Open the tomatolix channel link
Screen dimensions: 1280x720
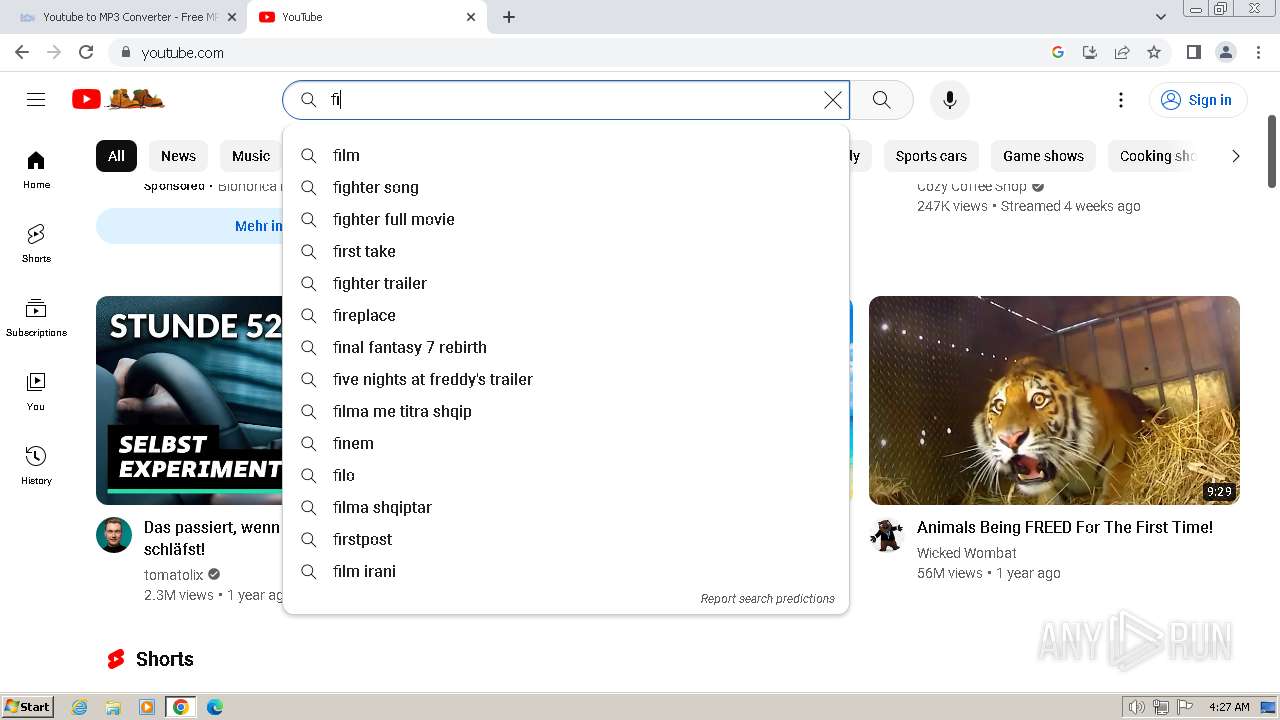173,575
